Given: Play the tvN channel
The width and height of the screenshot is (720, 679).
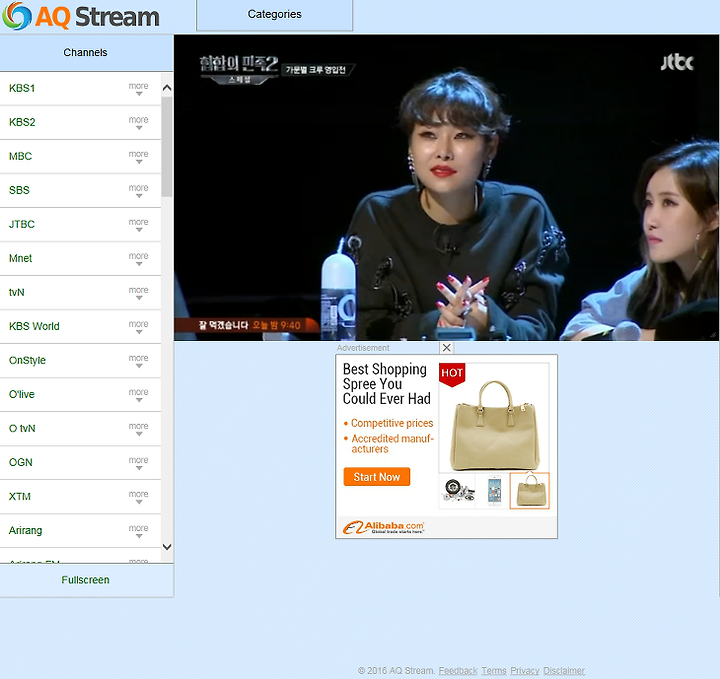Looking at the screenshot, I should pyautogui.click(x=17, y=292).
